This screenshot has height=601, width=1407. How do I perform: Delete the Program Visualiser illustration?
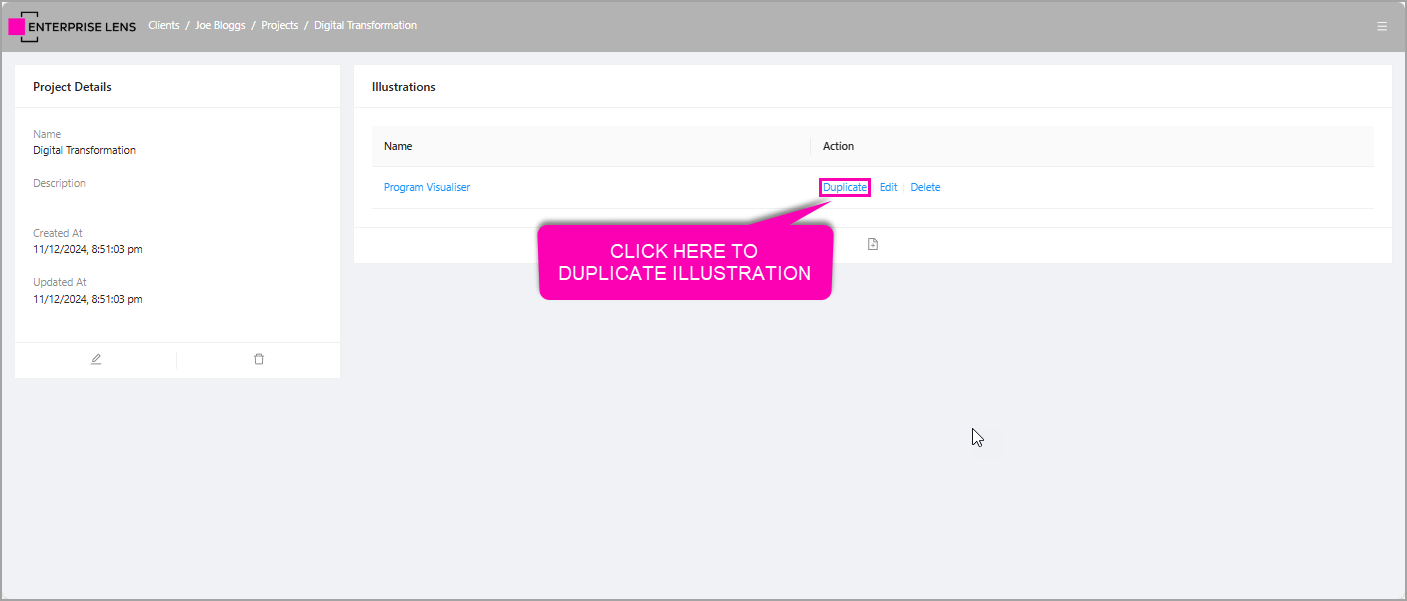tap(925, 188)
